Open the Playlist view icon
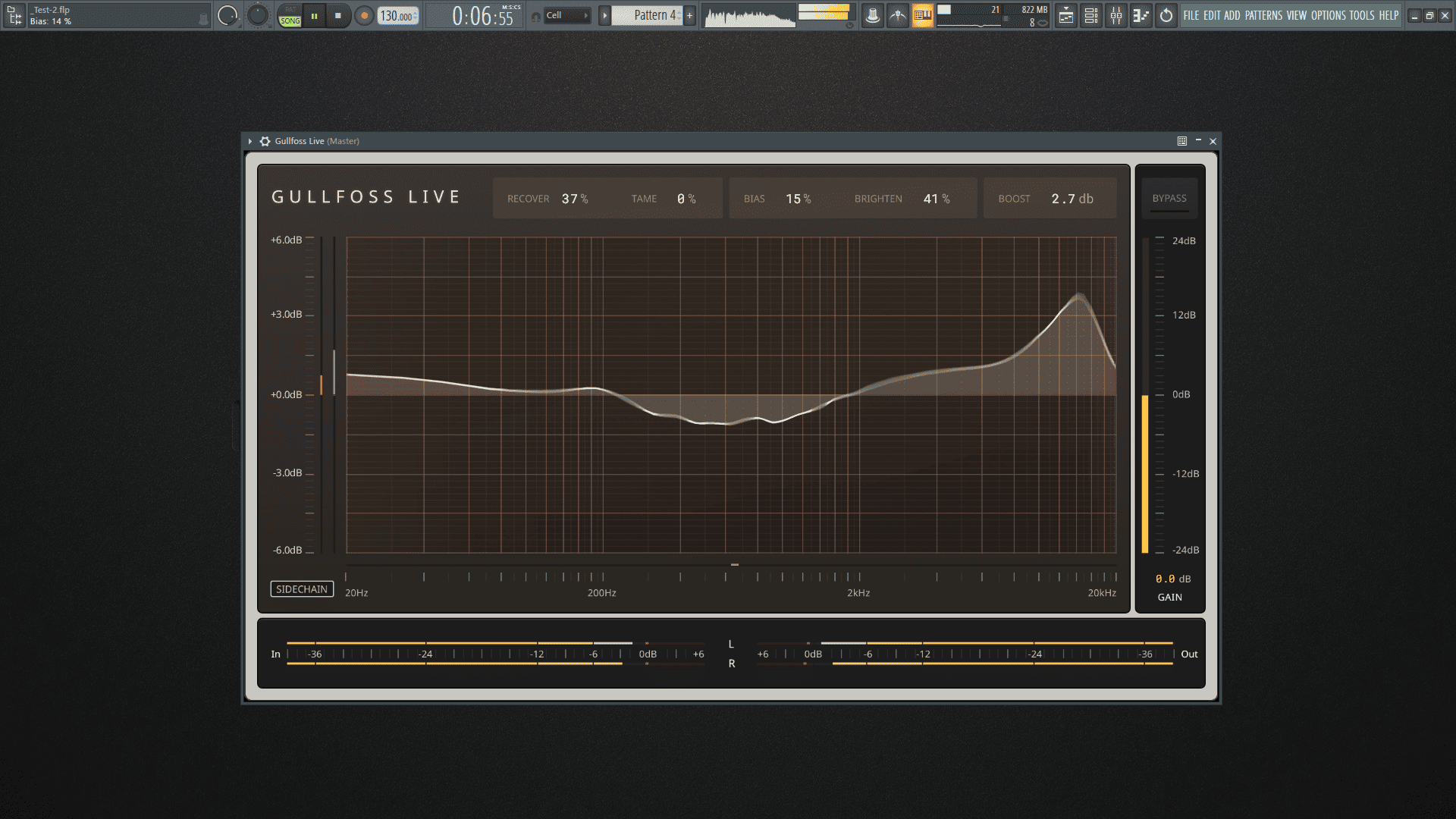Screen dimensions: 1456x819 1066,15
